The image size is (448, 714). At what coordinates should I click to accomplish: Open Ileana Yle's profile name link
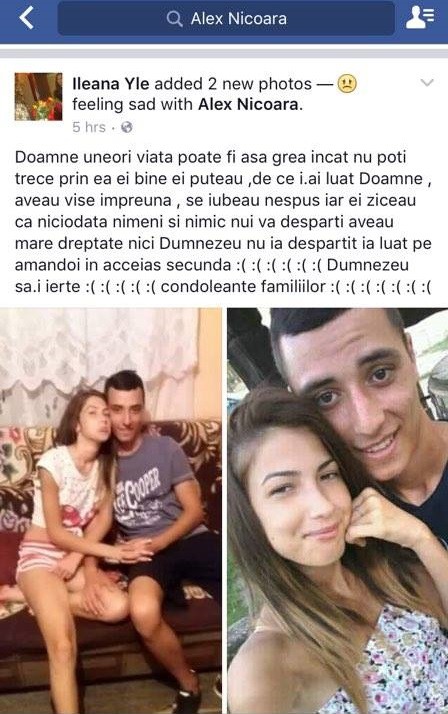pos(111,84)
